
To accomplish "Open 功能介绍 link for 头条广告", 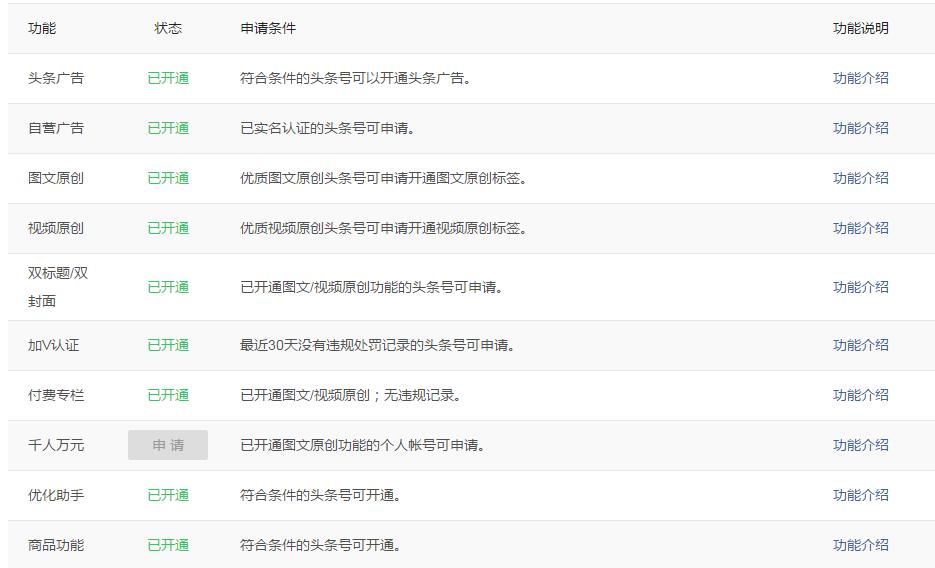I will click(x=860, y=78).
